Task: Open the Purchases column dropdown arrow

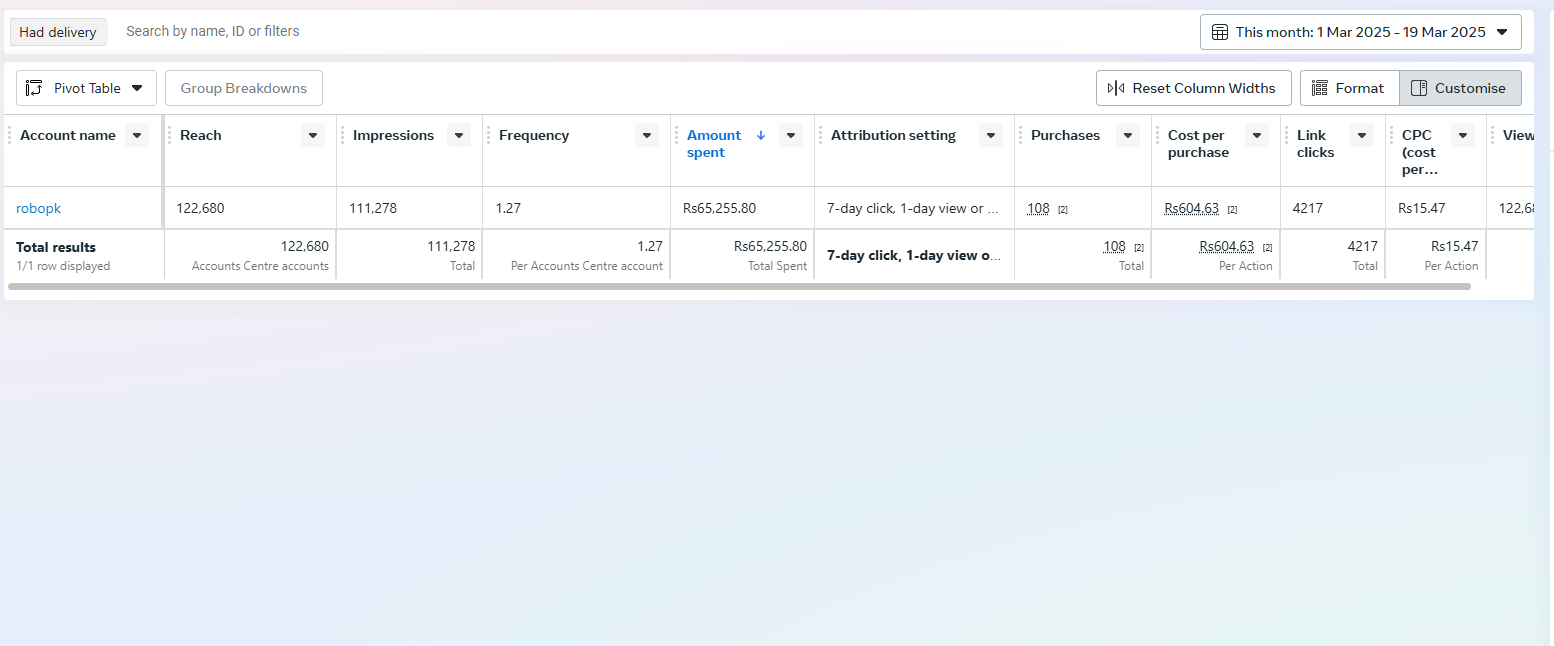Action: [1128, 135]
